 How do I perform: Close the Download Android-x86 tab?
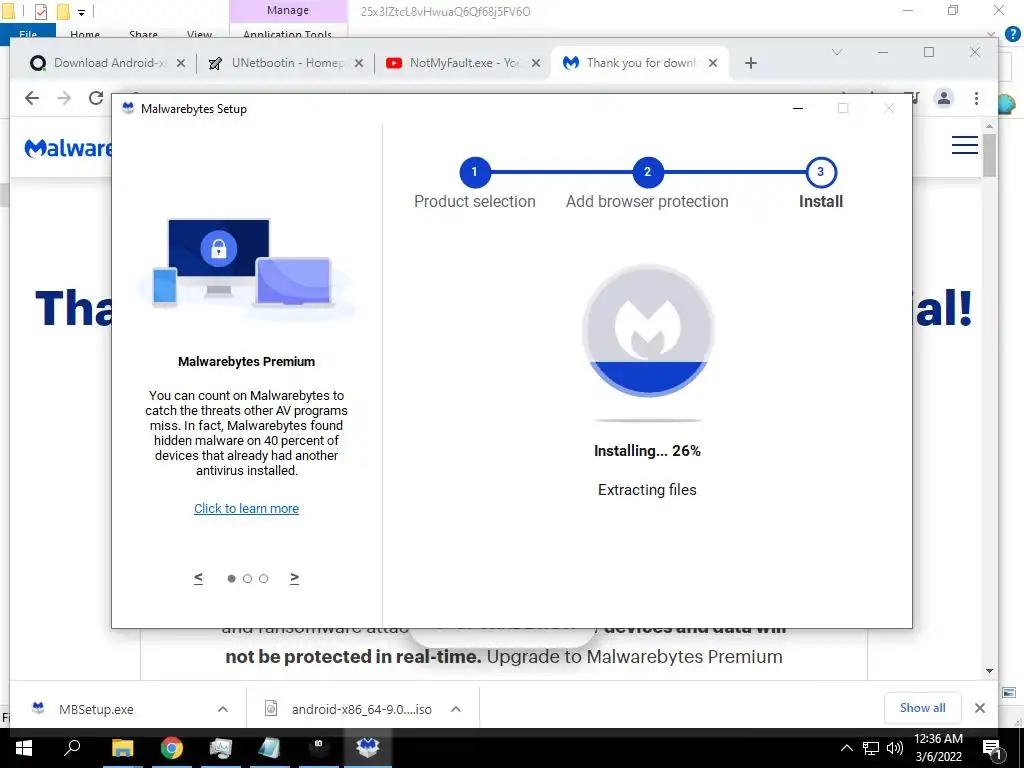(181, 63)
